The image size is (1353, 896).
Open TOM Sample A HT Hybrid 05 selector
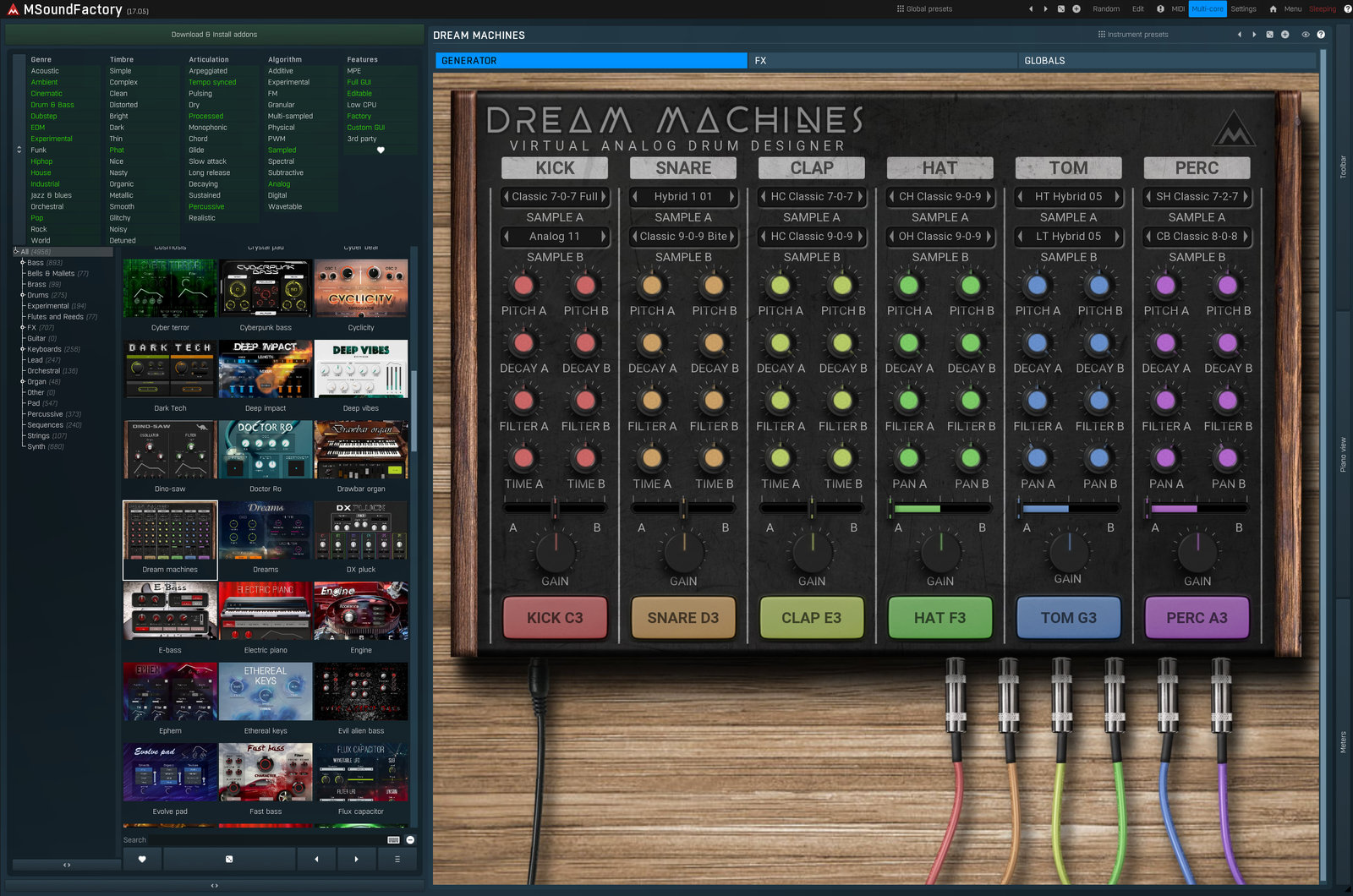[x=1068, y=196]
